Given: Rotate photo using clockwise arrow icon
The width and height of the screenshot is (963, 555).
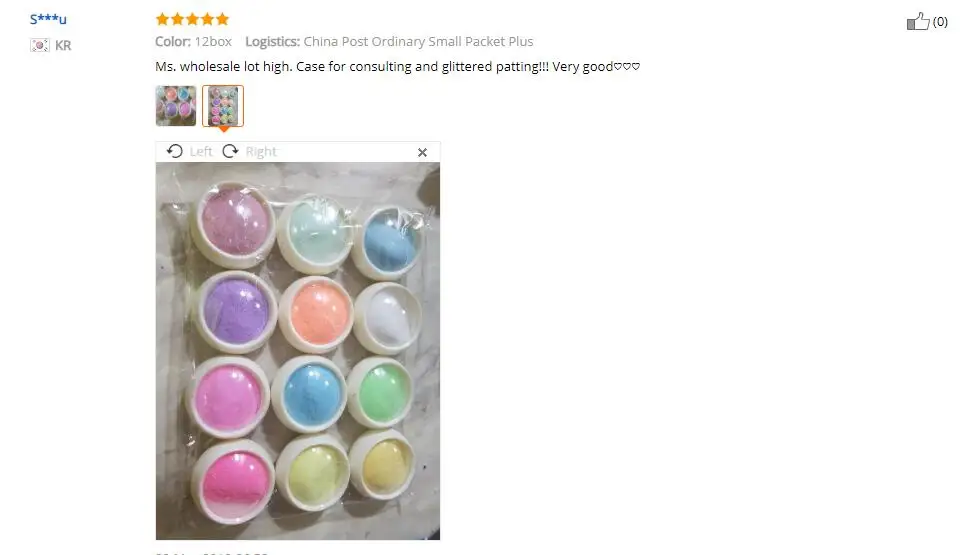Looking at the screenshot, I should point(230,151).
